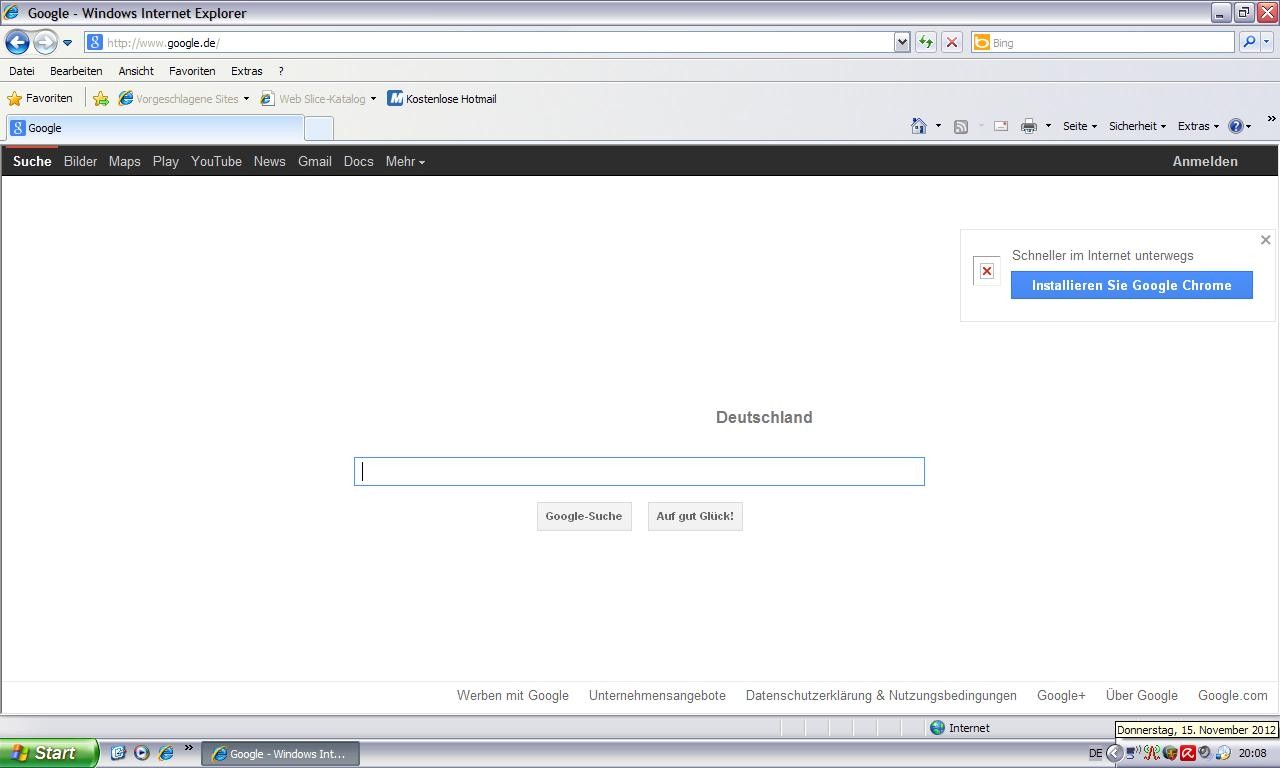Open the Extras command bar menu
Image resolution: width=1280 pixels, height=768 pixels.
click(1198, 126)
